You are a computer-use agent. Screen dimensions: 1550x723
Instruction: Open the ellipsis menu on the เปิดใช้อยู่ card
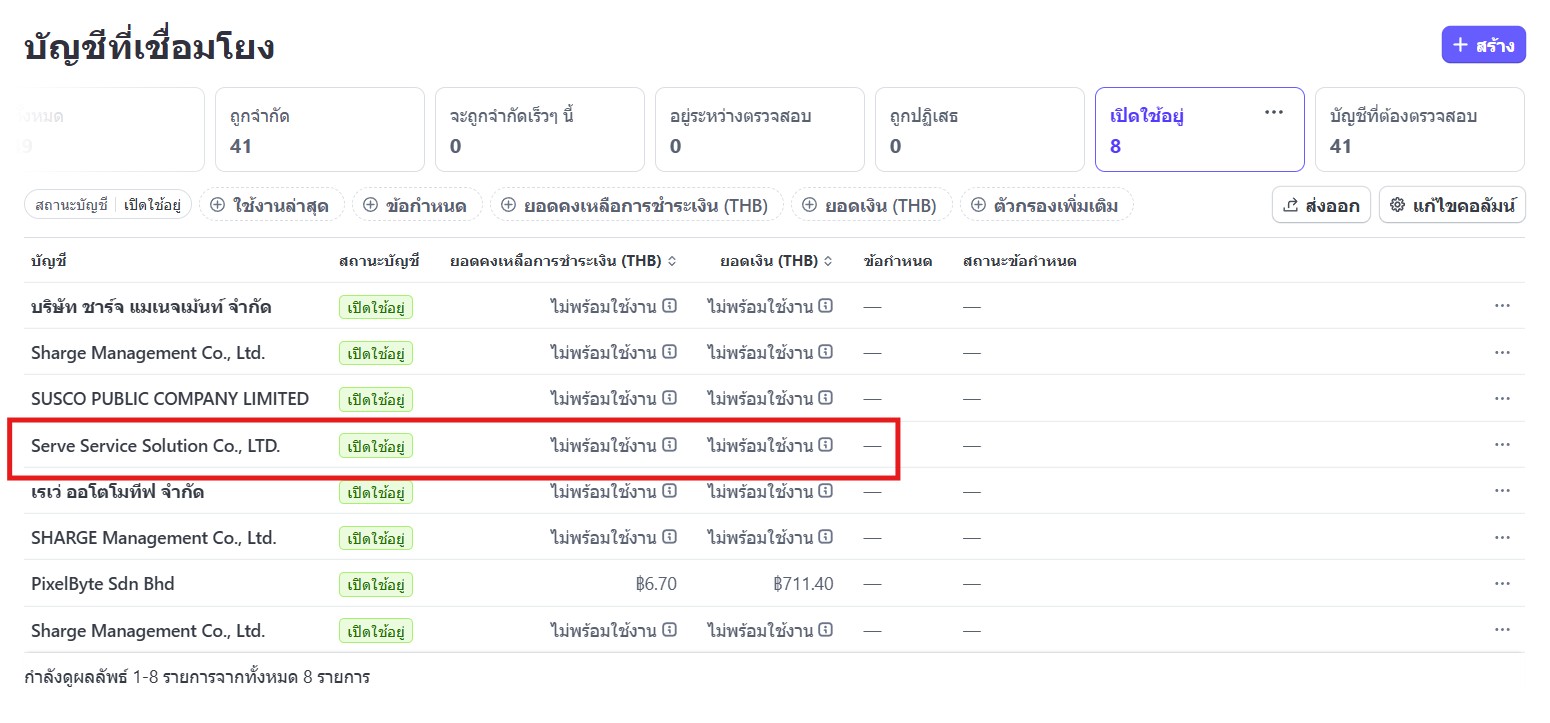point(1273,113)
